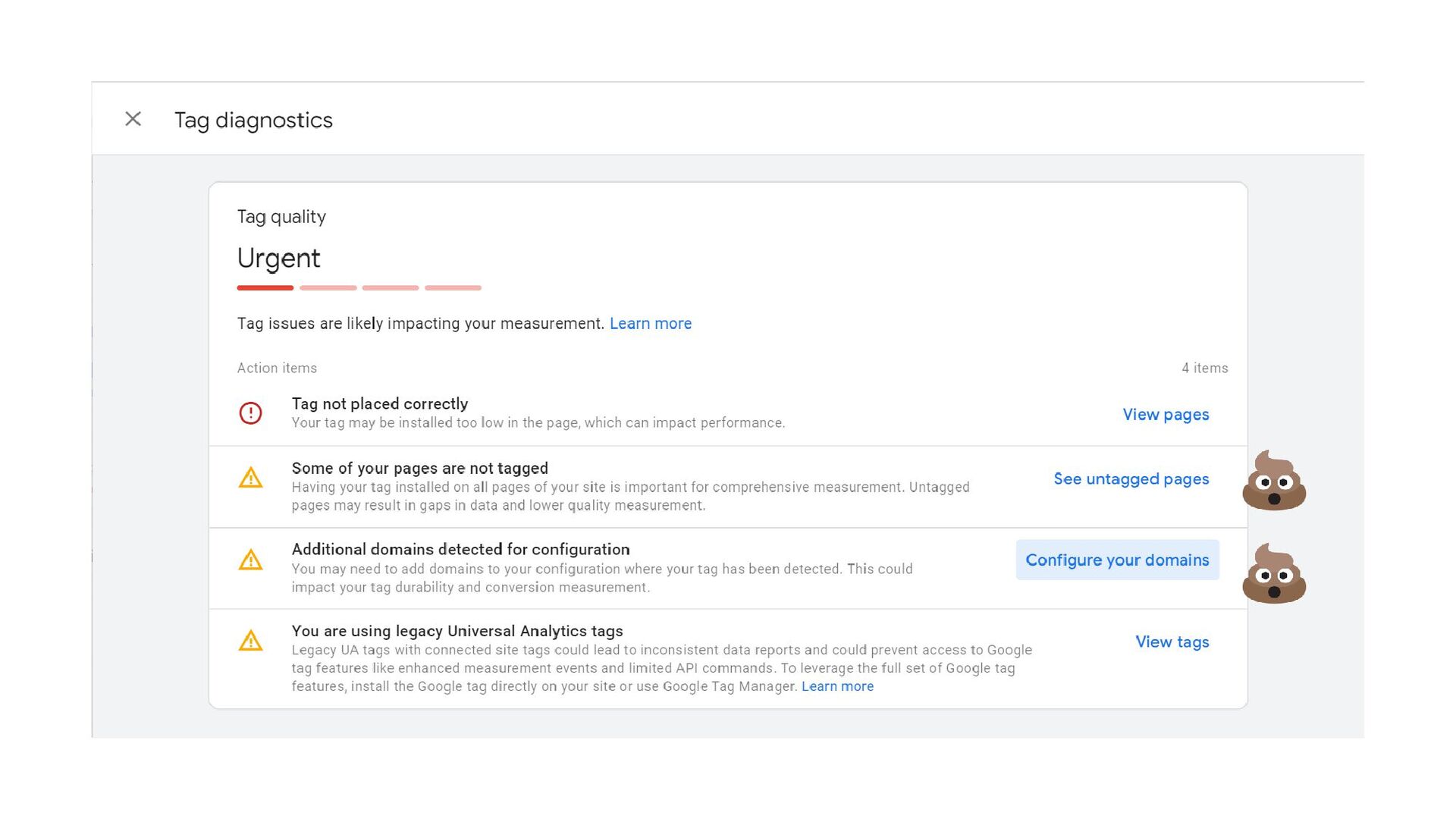Screen dimensions: 1456x819
Task: Open See untagged pages link
Action: click(x=1131, y=479)
